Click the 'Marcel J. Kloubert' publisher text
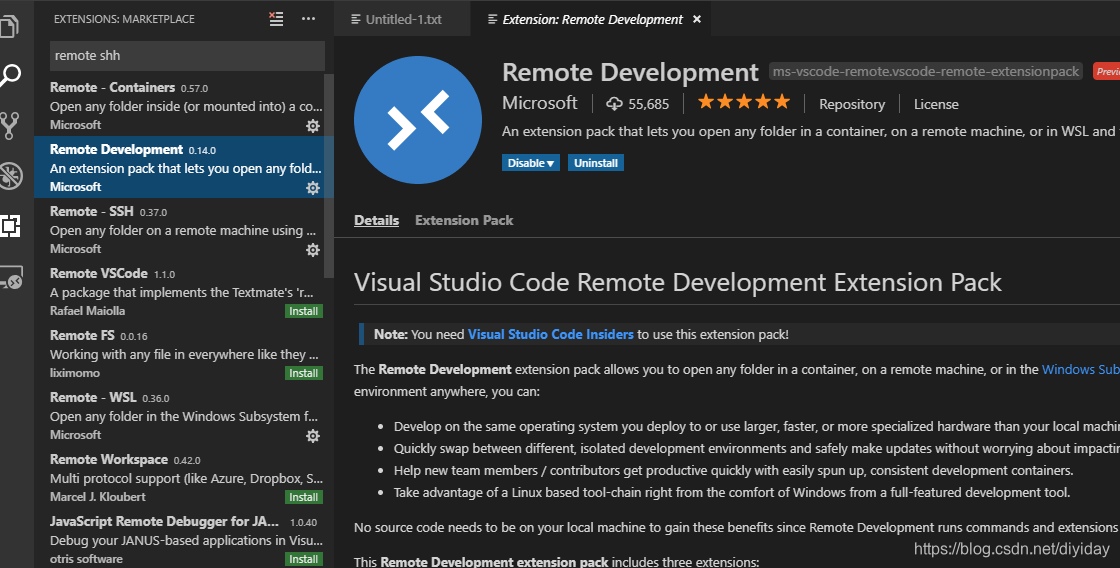 pos(98,497)
